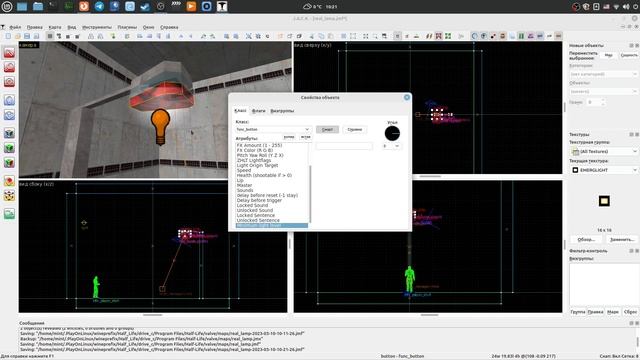
Task: Adjust the Грани stepper field
Action: pyautogui.click(x=596, y=102)
